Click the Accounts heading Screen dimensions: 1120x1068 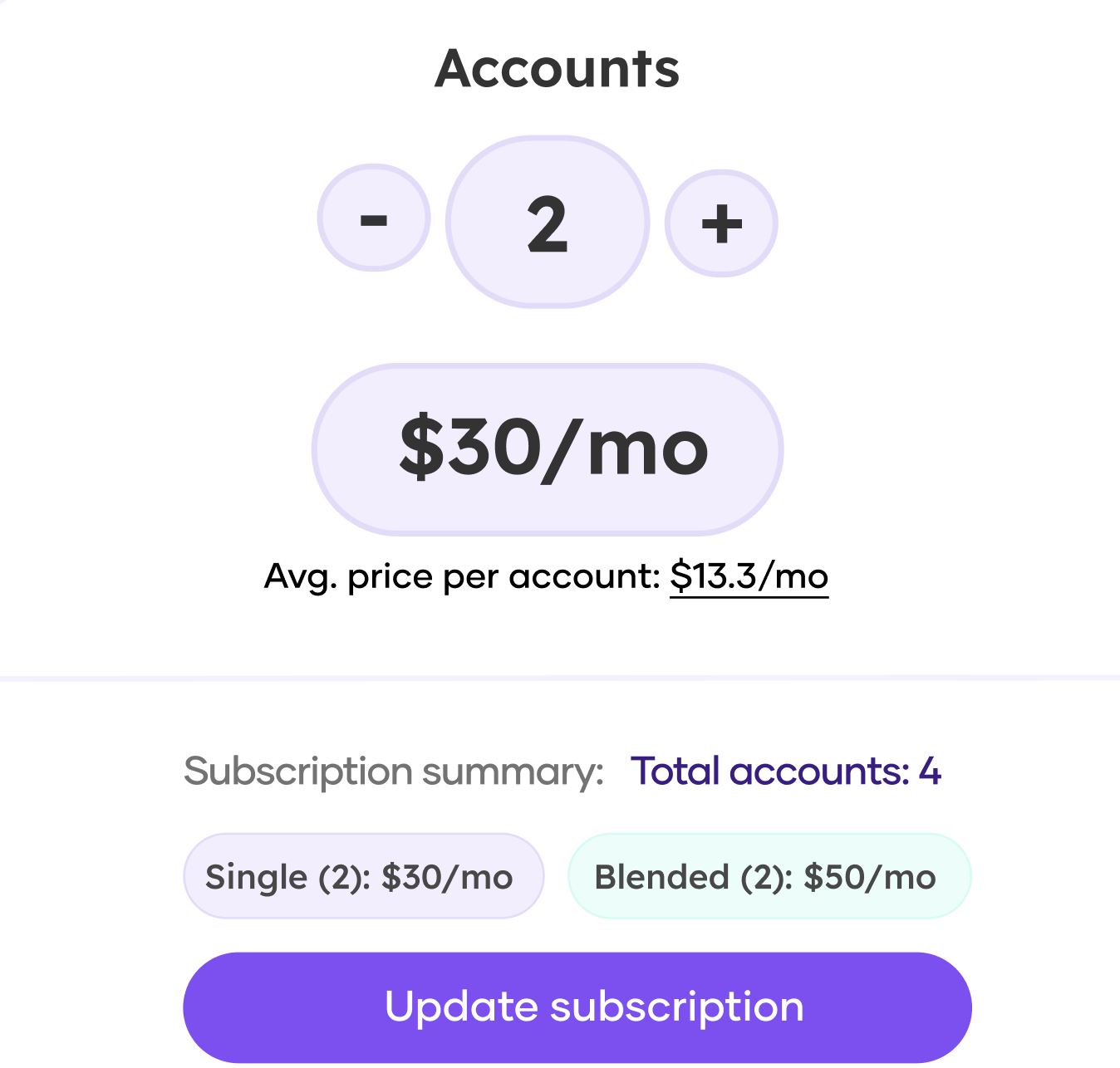coord(558,68)
